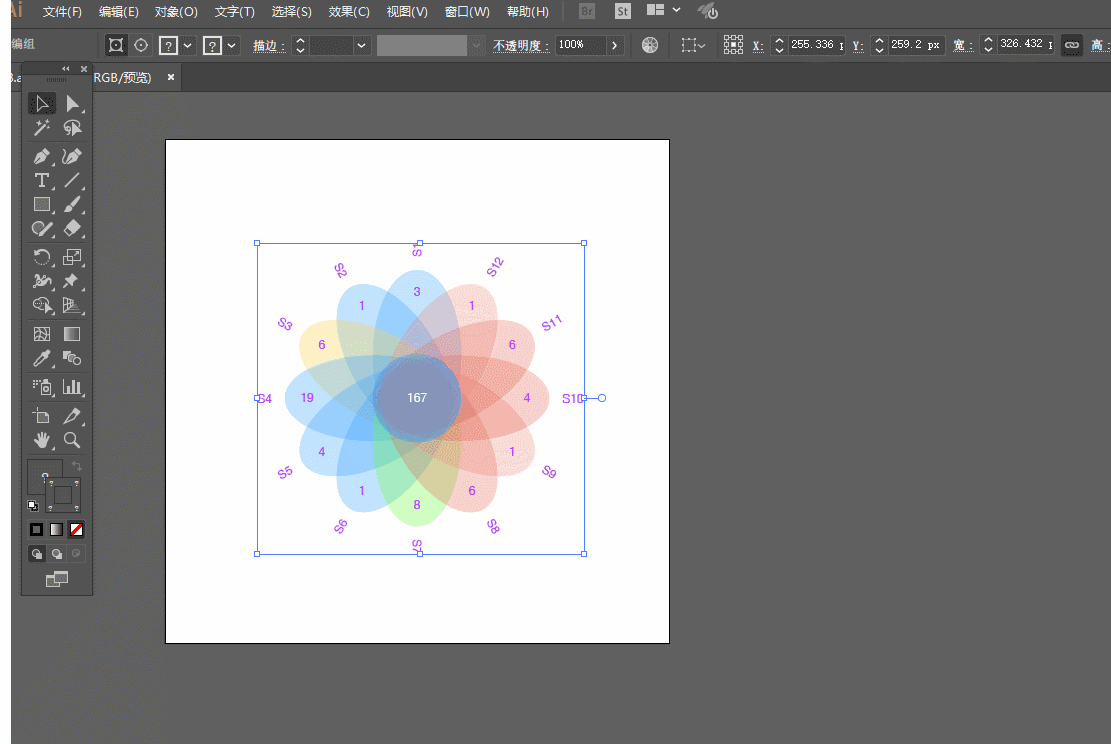Pick the Magic Wand tool
1111x744 pixels.
[42, 128]
